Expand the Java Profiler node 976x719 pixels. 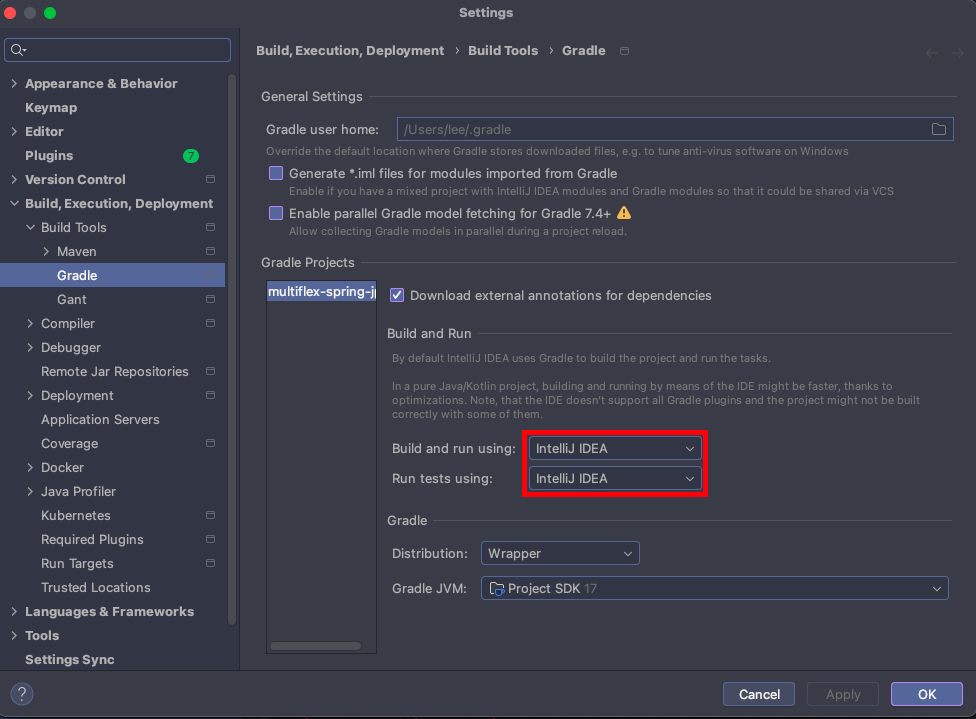[30, 492]
